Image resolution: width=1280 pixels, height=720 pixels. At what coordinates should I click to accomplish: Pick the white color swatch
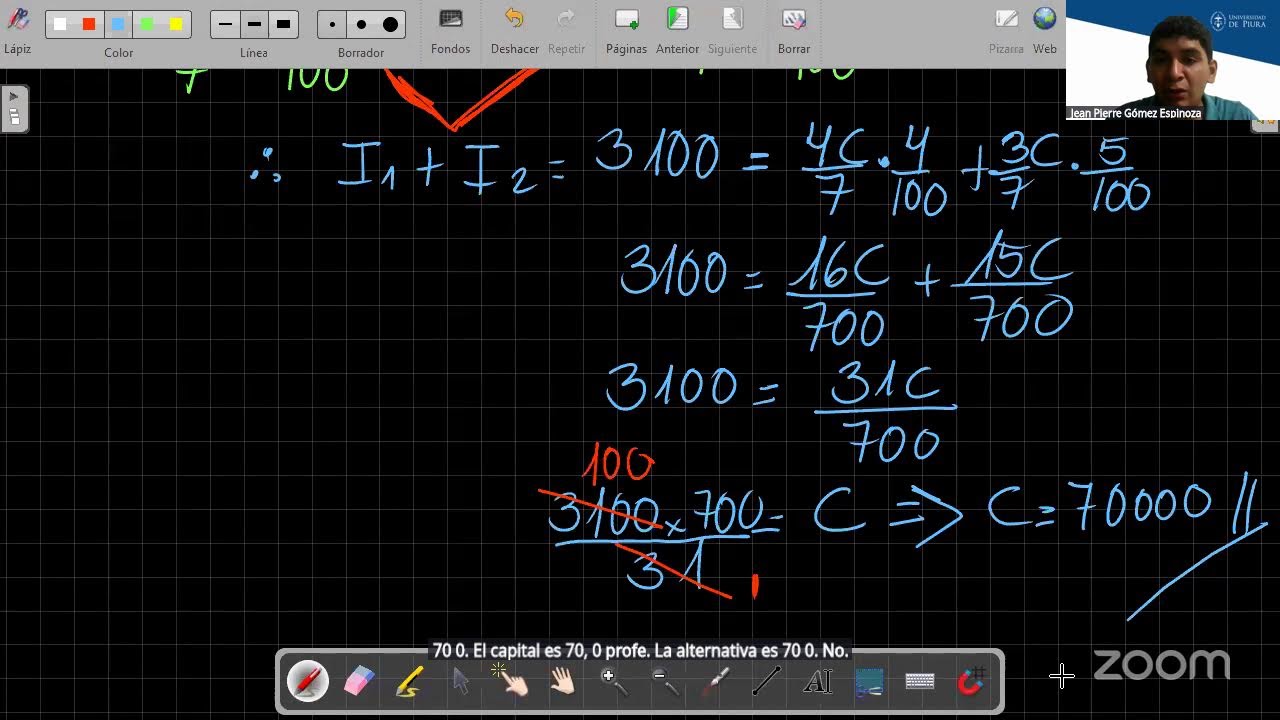[60, 24]
